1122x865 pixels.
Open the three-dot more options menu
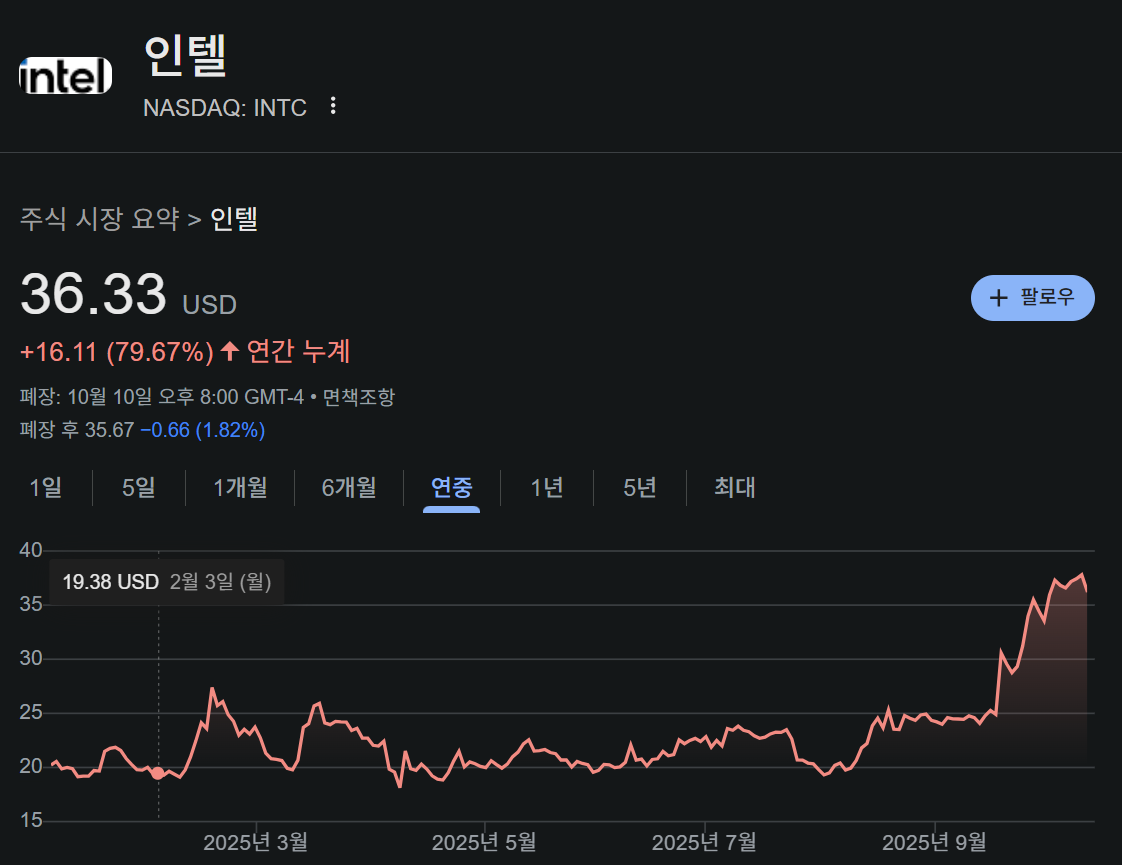[333, 106]
